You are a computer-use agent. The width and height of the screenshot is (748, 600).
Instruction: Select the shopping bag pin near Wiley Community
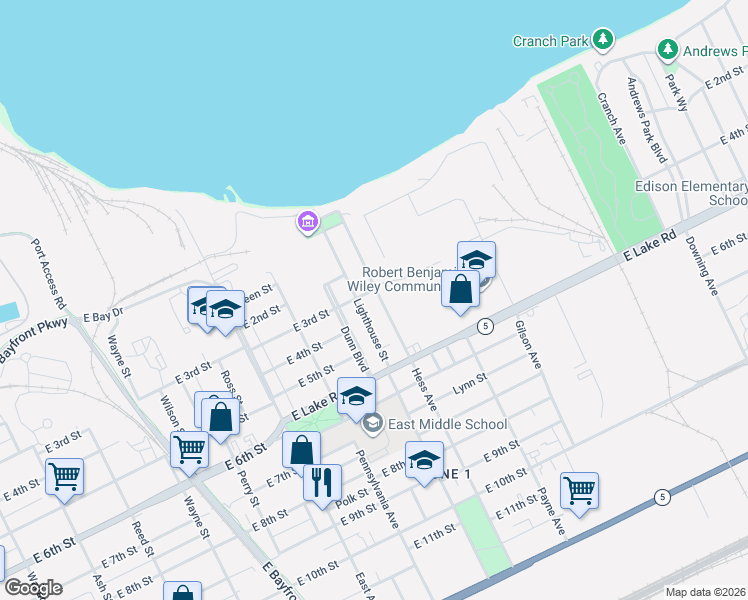[460, 290]
